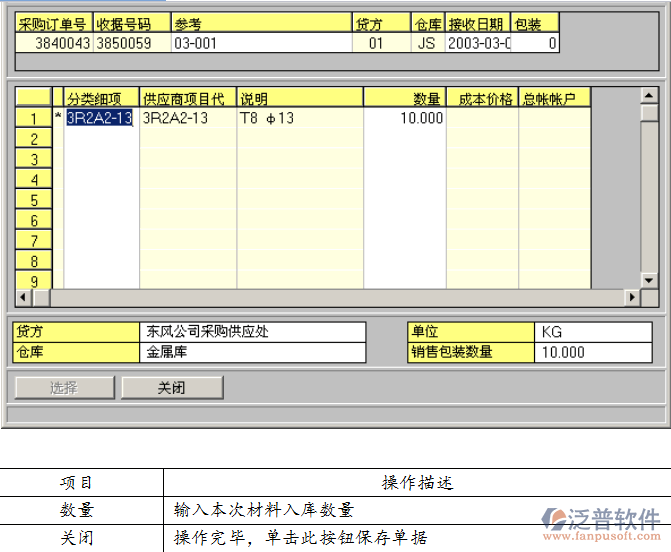Select the 分类细项 cell containing 3R2A2-13
The height and width of the screenshot is (552, 671).
[100, 119]
